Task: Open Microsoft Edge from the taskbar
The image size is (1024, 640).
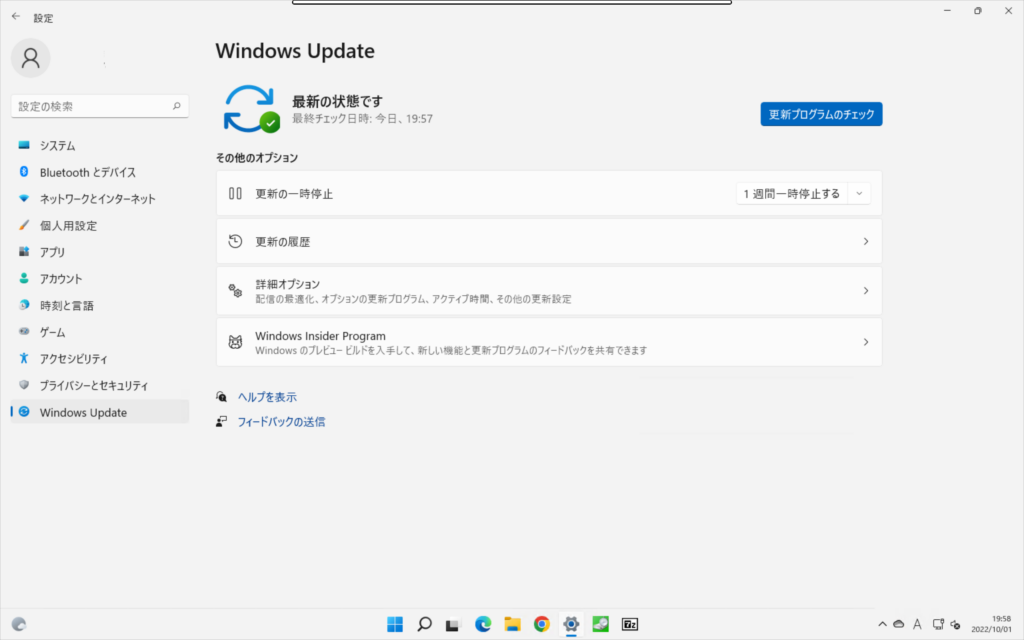Action: tap(482, 624)
